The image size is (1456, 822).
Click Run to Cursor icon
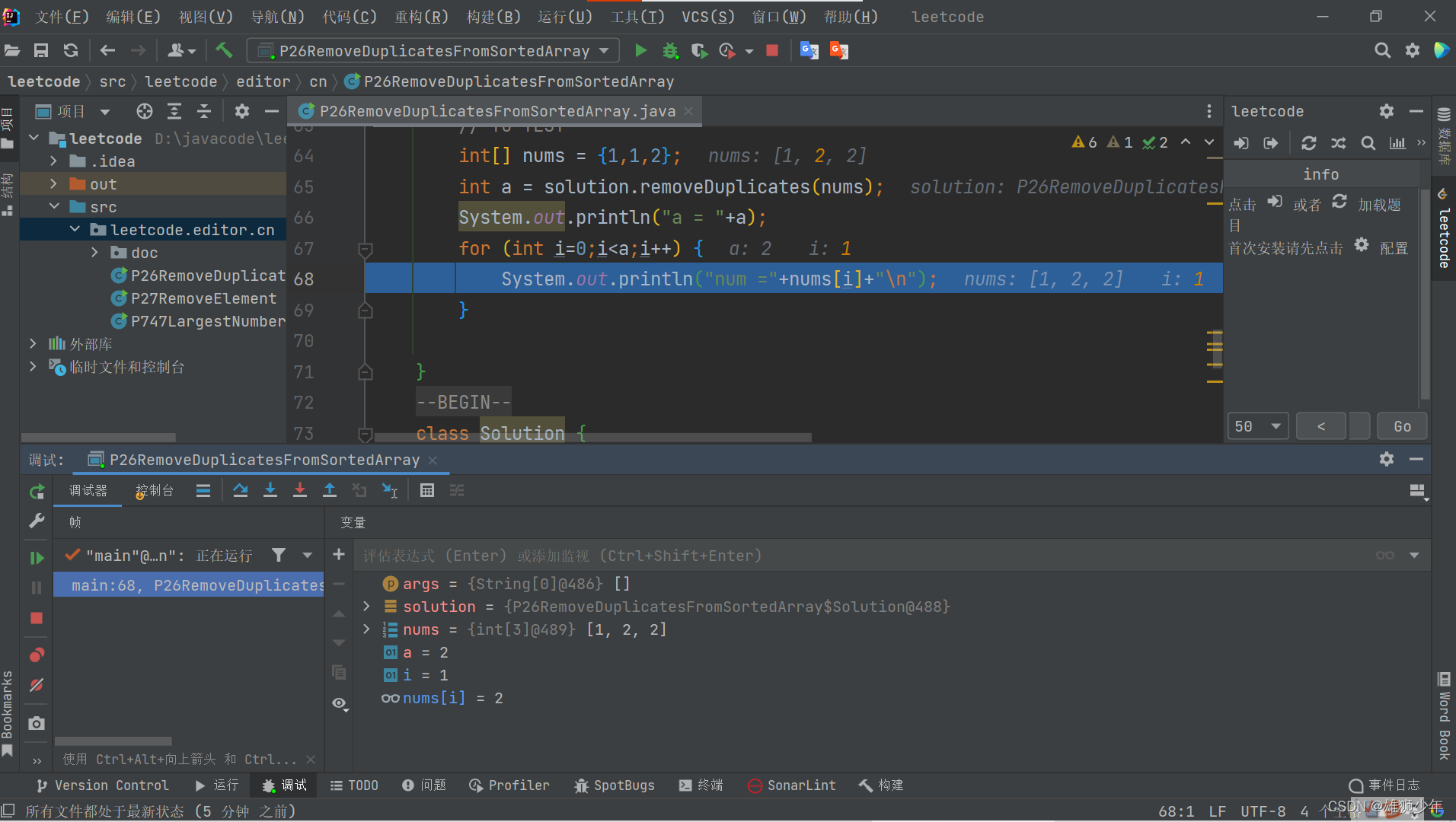(x=390, y=491)
